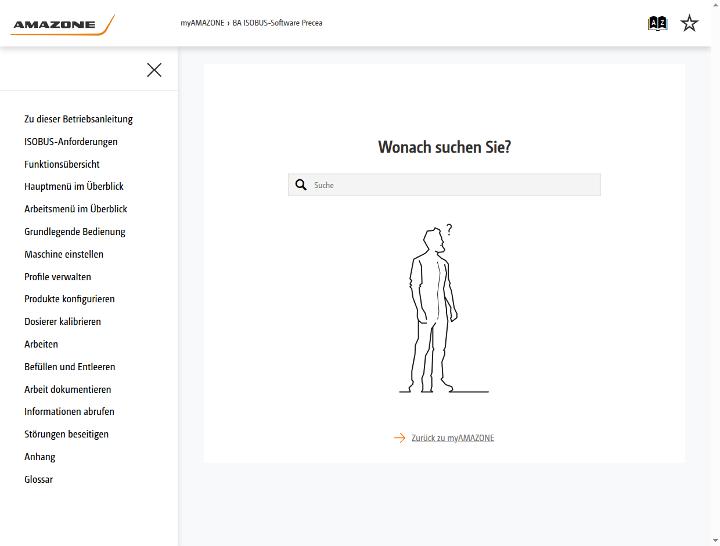Viewport: 720px width, 546px height.
Task: Click the myAMAZONE breadcrumb
Action: pos(202,23)
